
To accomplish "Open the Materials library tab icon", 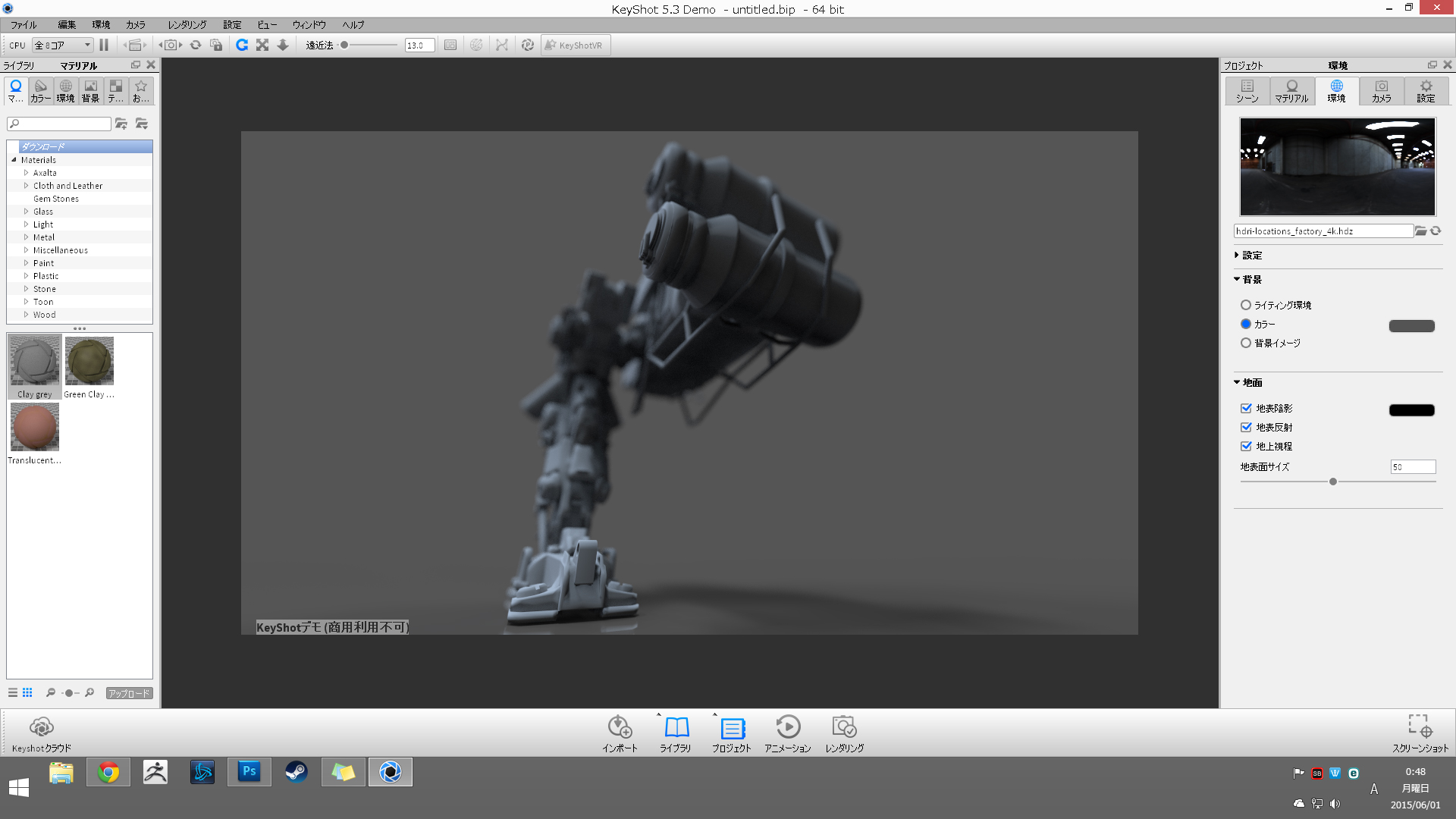I will [x=16, y=90].
